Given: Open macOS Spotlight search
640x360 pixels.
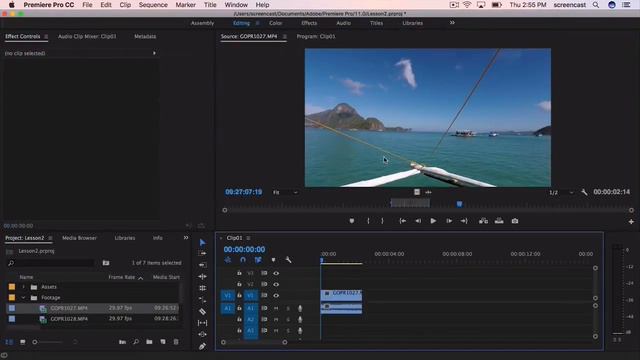Looking at the screenshot, I should (x=596, y=5).
